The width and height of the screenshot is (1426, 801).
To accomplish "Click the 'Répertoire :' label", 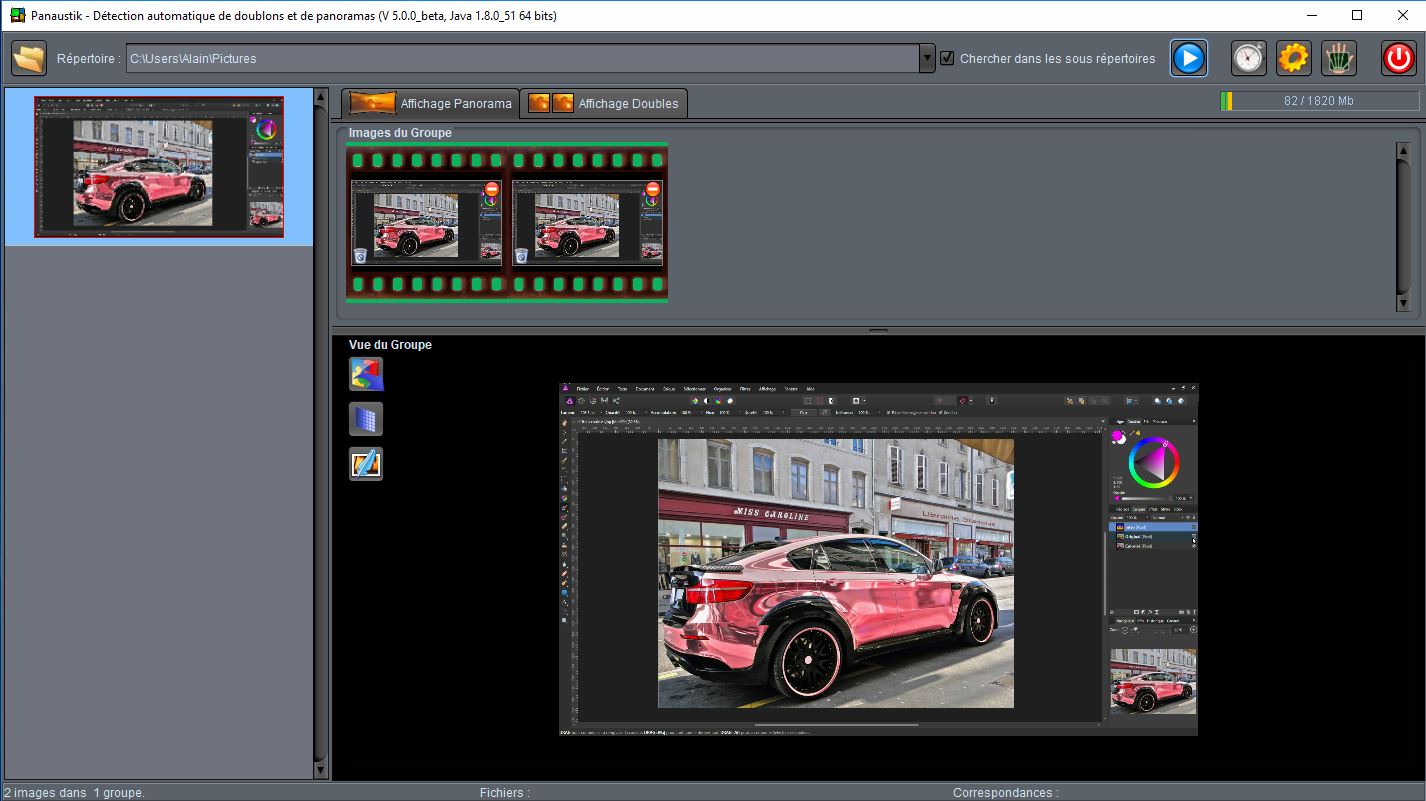I will [89, 59].
